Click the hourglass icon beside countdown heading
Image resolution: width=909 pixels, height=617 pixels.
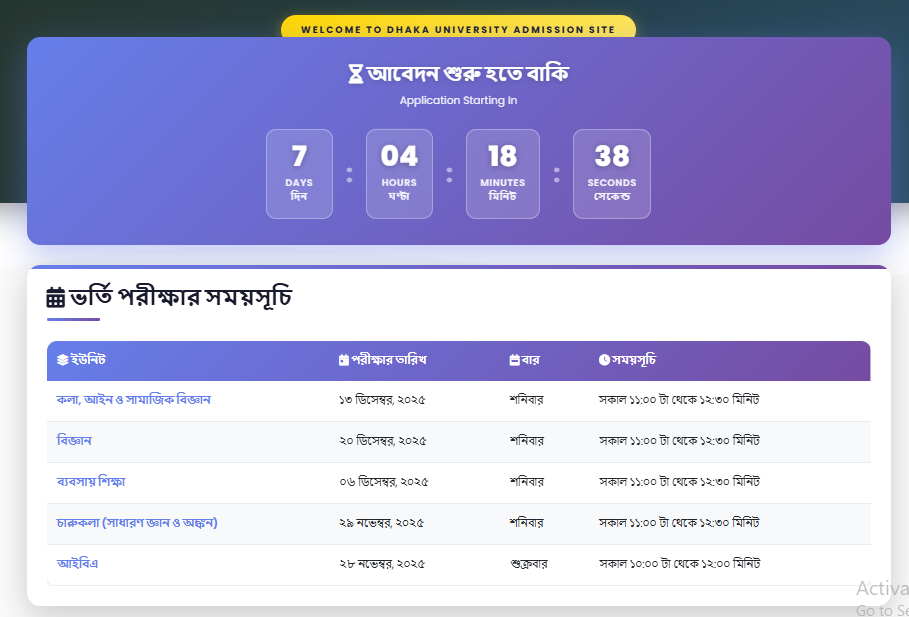point(355,74)
